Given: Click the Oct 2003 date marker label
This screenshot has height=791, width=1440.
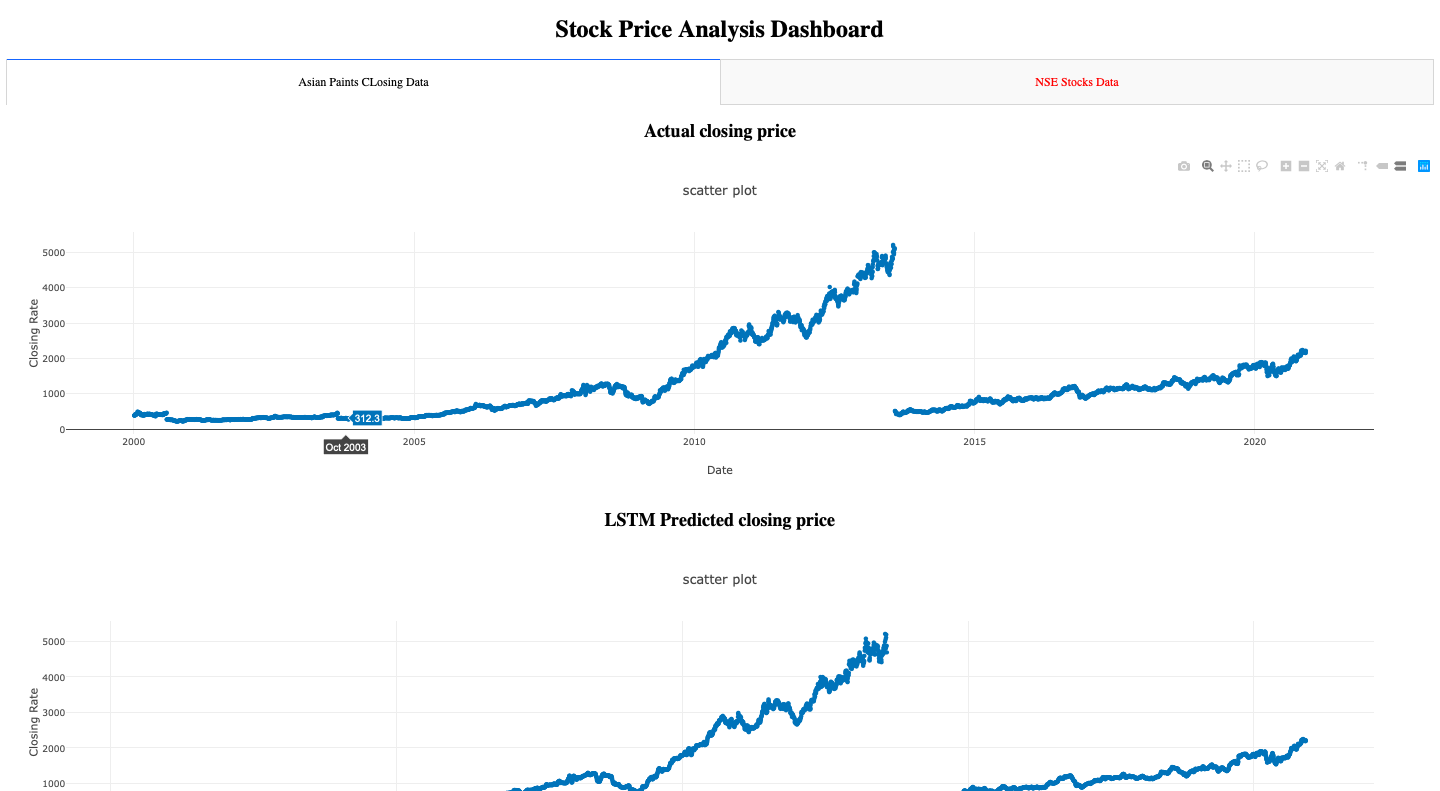Looking at the screenshot, I should click(346, 447).
